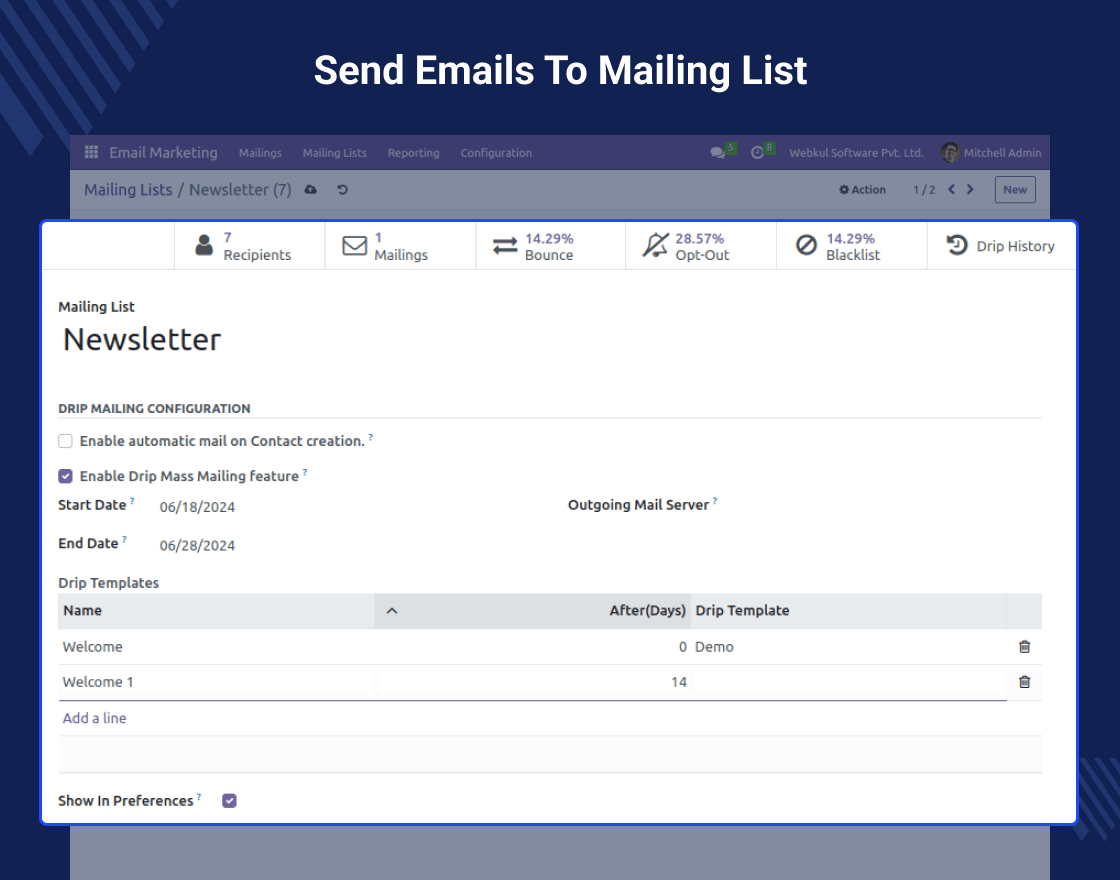
Task: Click the End Date field 06/28/2024
Action: (x=197, y=546)
